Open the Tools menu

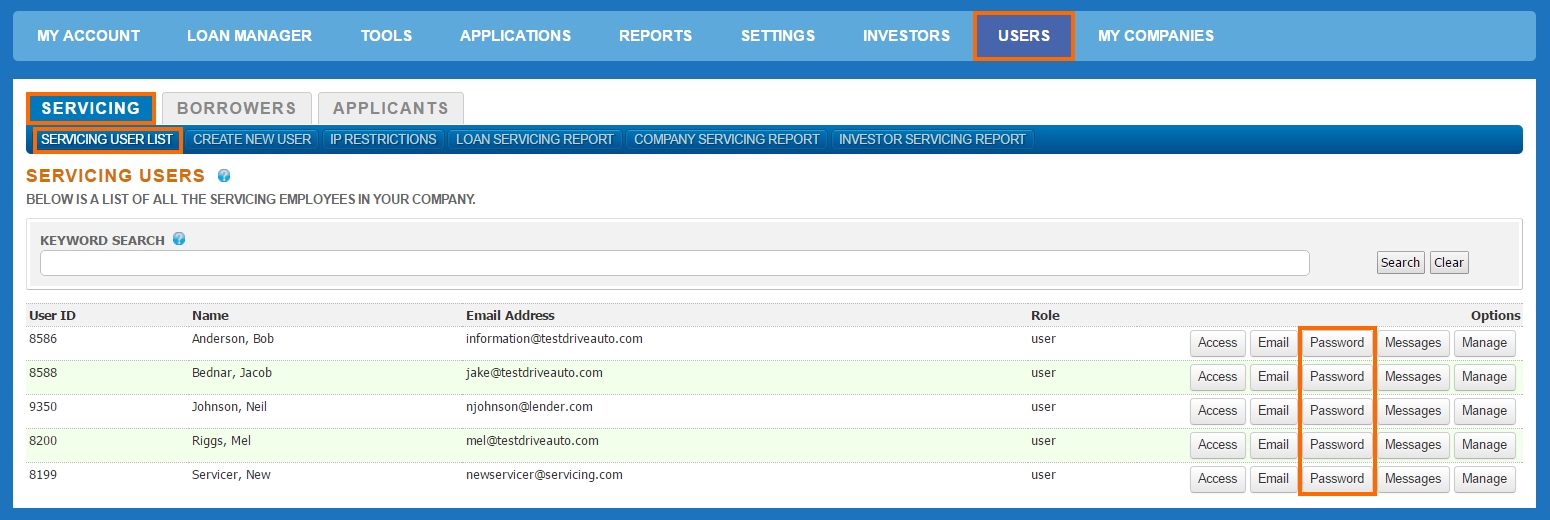(386, 36)
